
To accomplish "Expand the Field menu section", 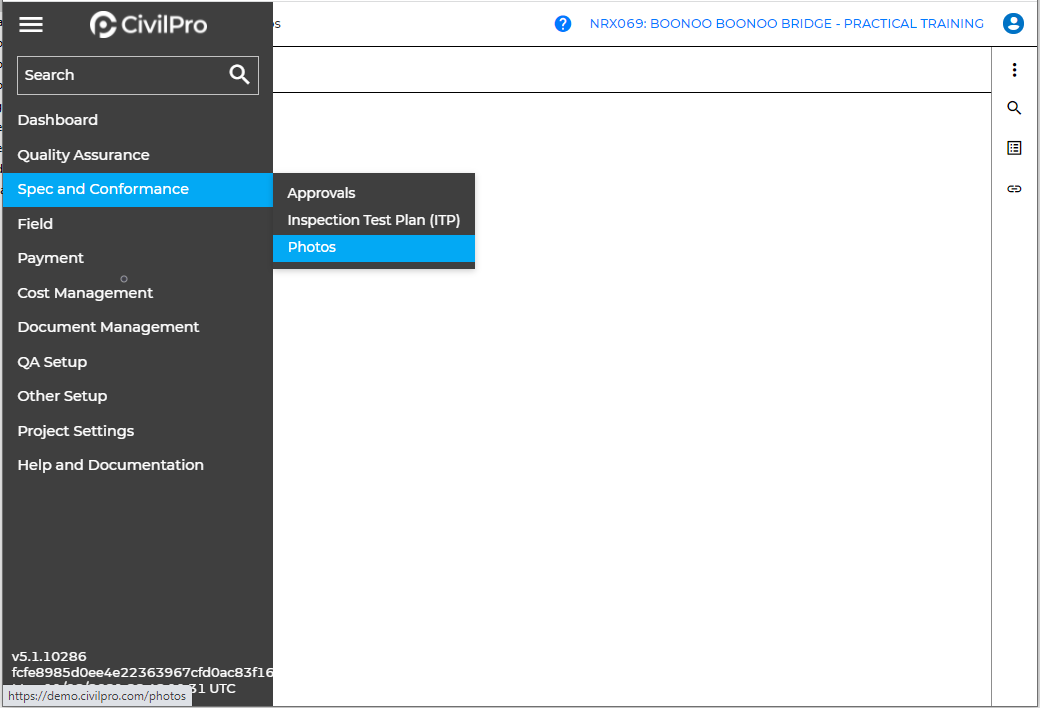I will (x=35, y=224).
